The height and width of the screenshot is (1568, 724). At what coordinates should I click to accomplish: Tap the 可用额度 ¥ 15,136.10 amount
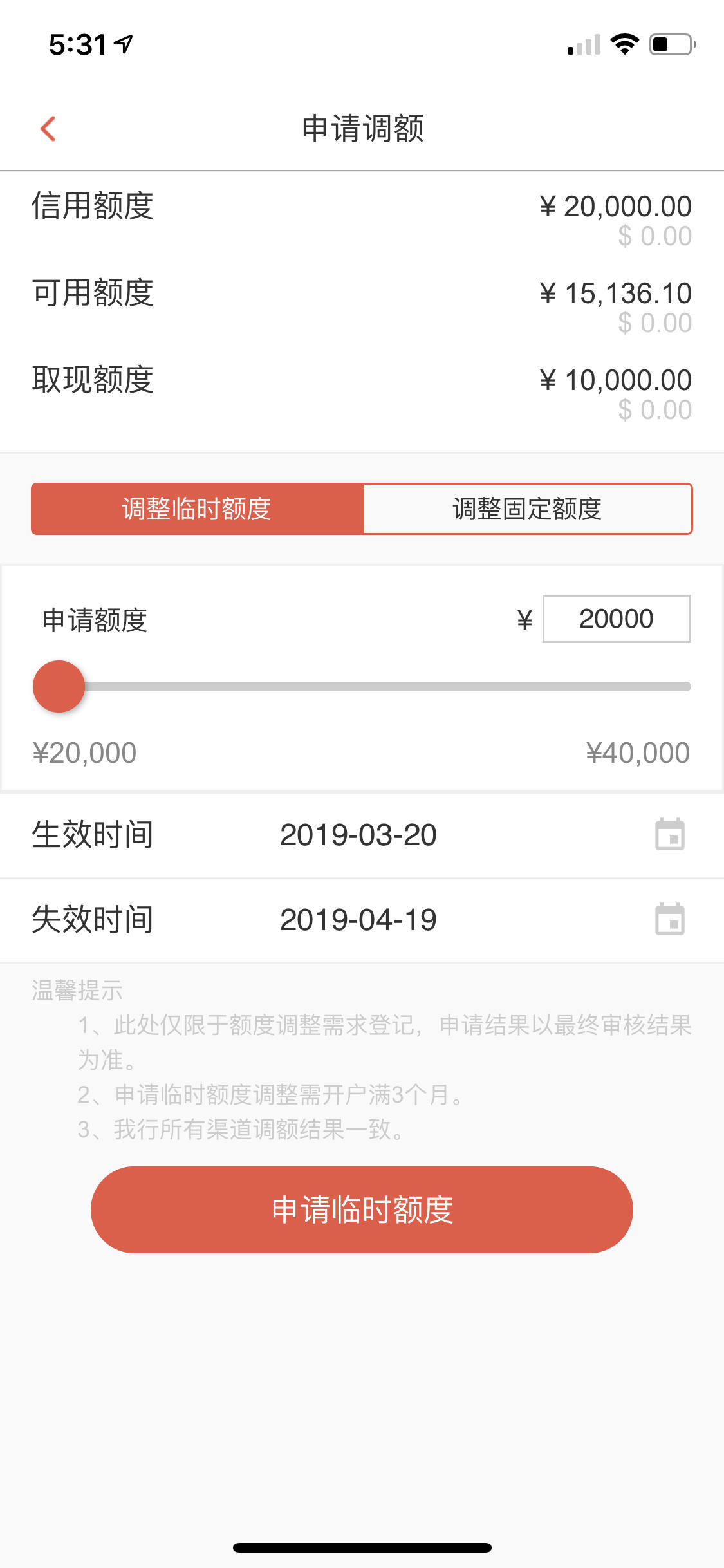click(615, 294)
